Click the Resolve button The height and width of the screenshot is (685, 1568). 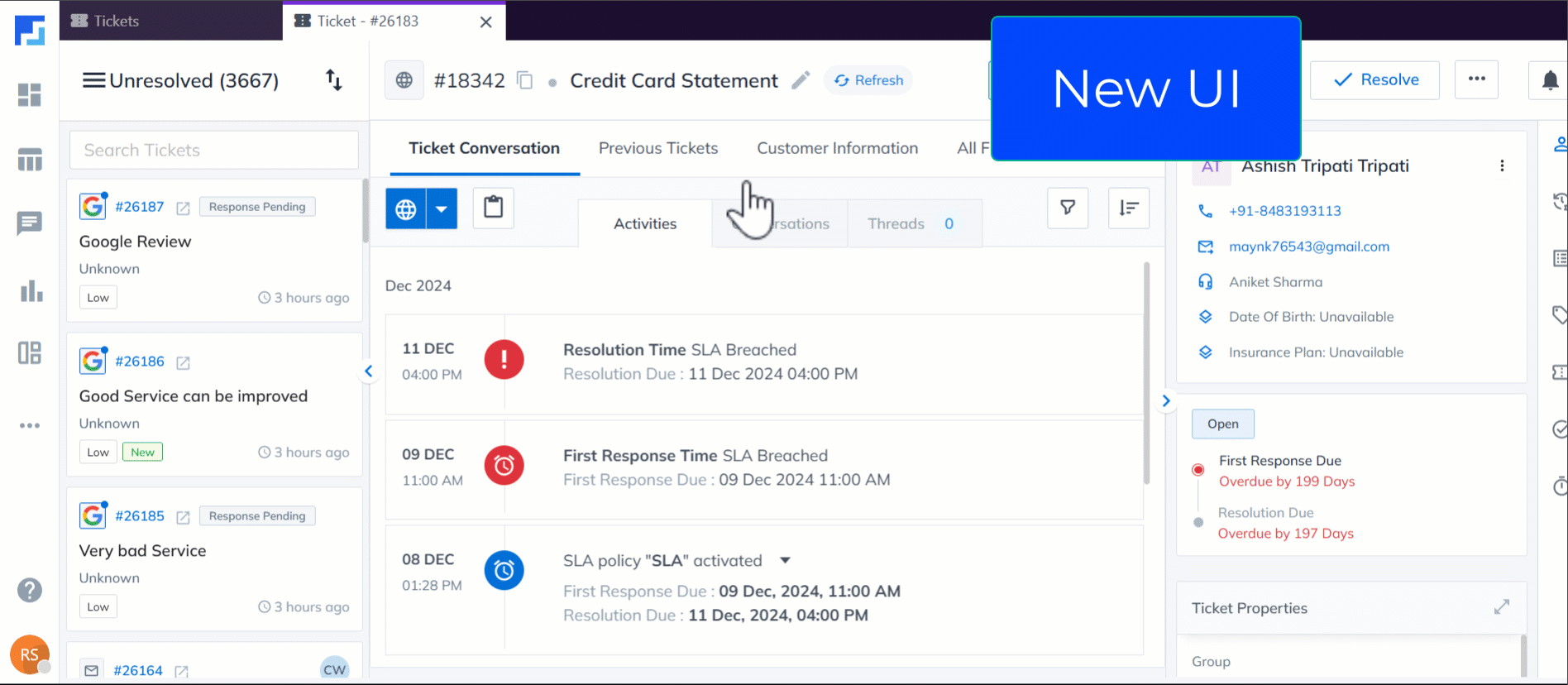(x=1374, y=80)
